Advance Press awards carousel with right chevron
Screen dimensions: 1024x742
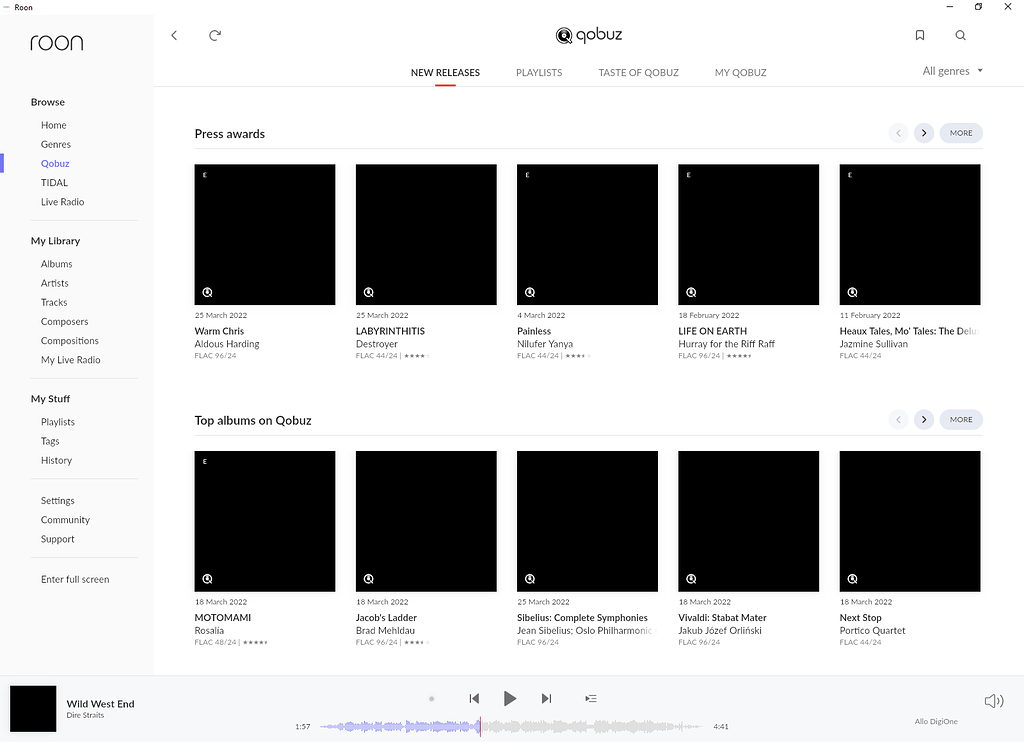click(923, 132)
